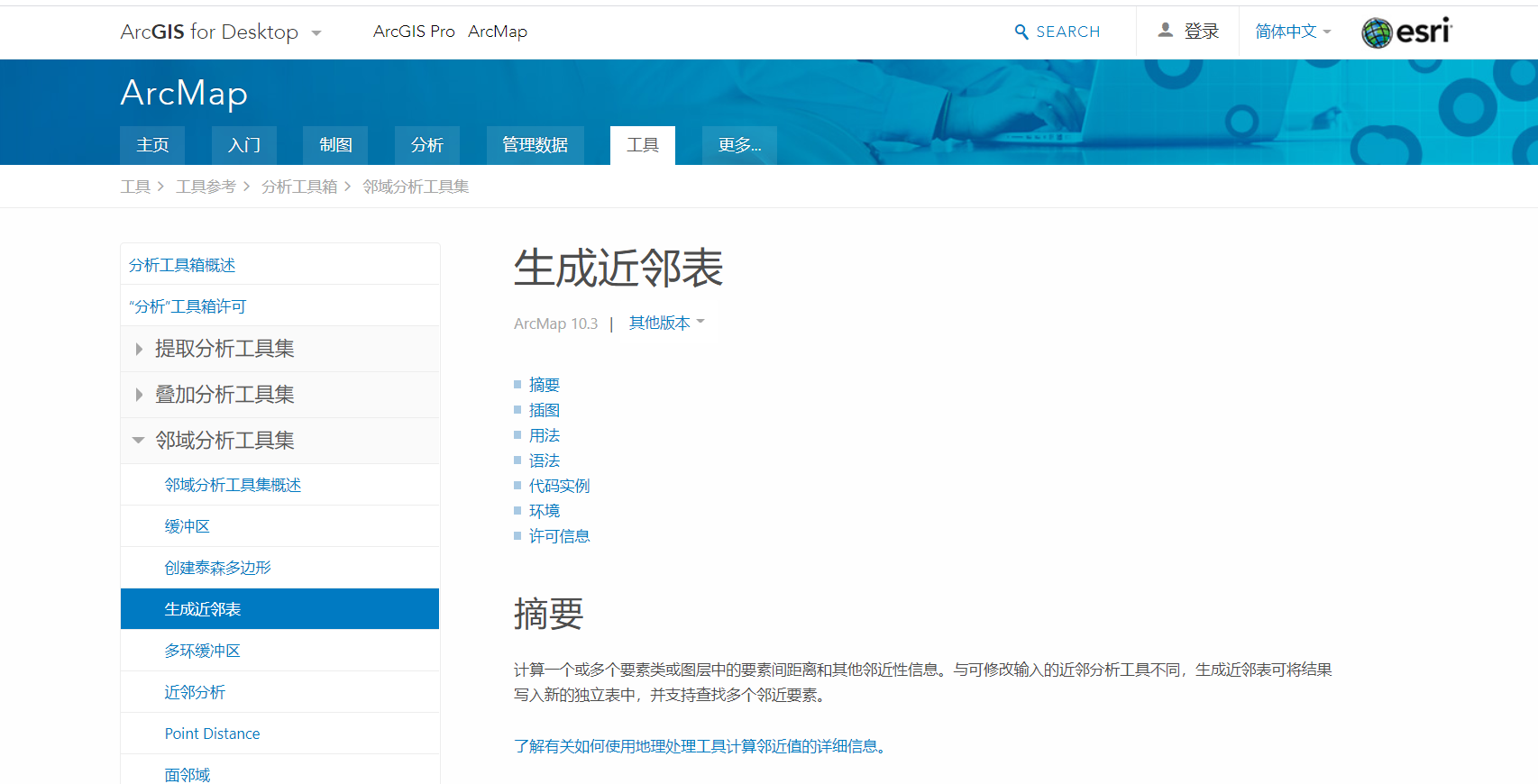Open 分析工具箱概述 in the sidebar
The width and height of the screenshot is (1538, 784).
point(280,265)
